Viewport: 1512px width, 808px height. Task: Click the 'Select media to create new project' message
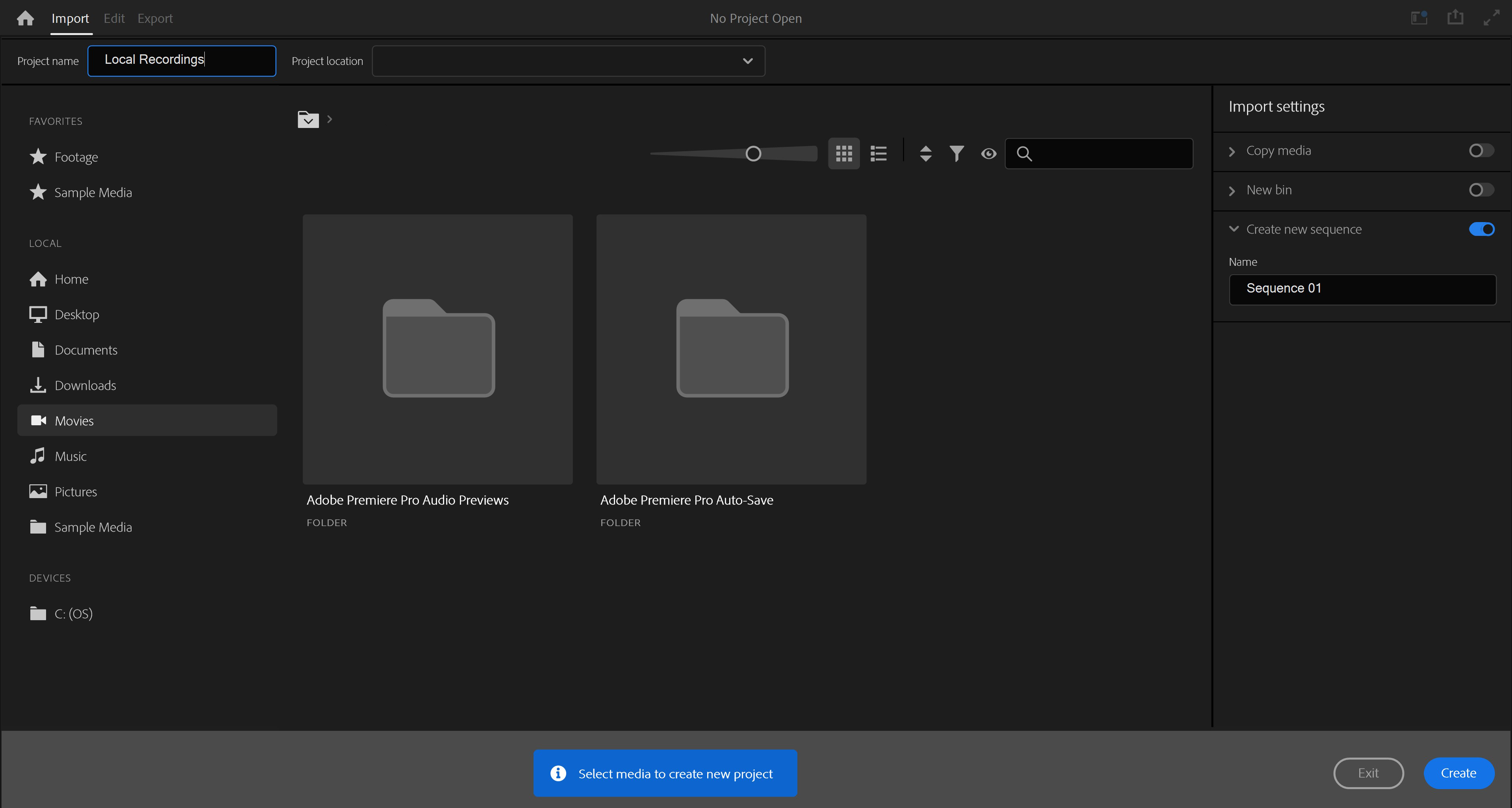click(x=676, y=774)
